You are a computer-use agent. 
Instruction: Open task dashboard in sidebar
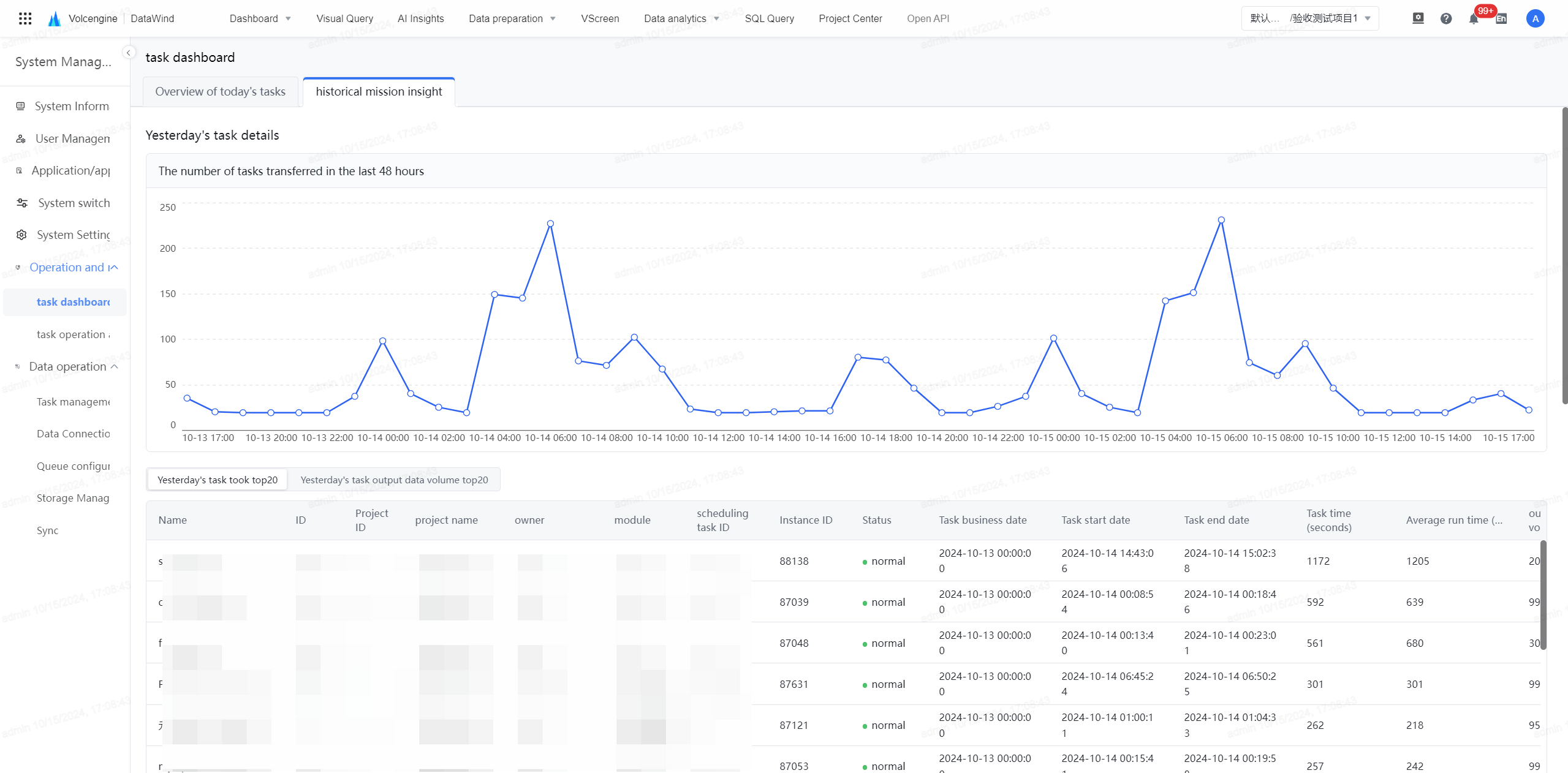pos(65,302)
